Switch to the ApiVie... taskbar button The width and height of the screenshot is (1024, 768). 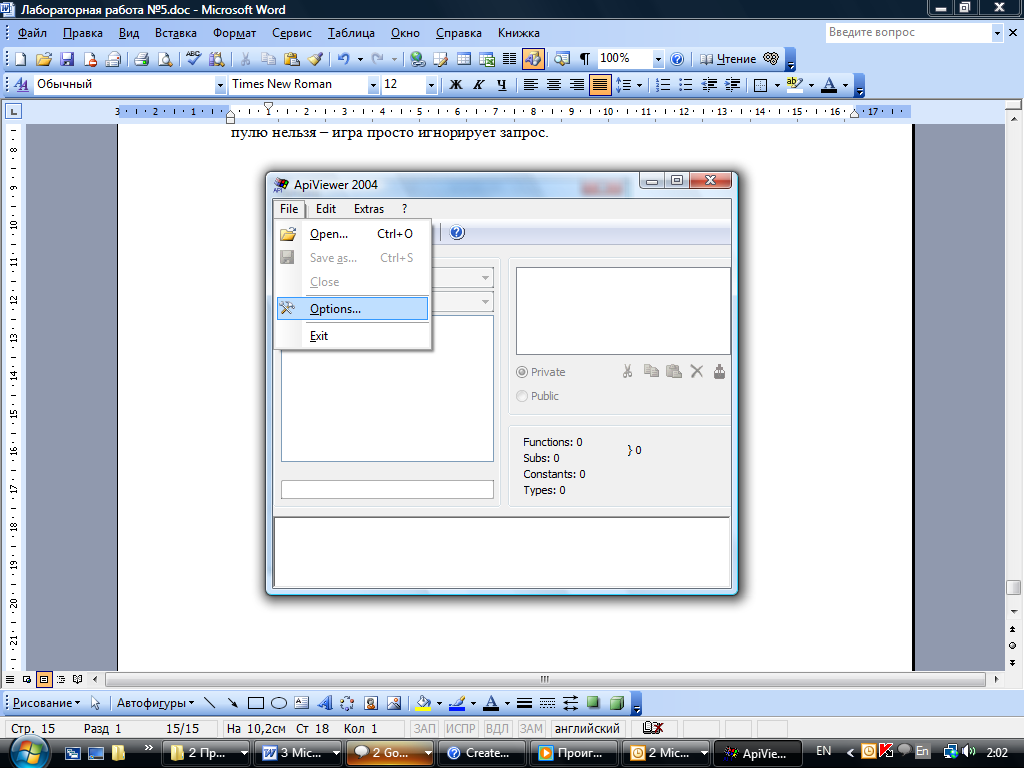click(x=758, y=753)
